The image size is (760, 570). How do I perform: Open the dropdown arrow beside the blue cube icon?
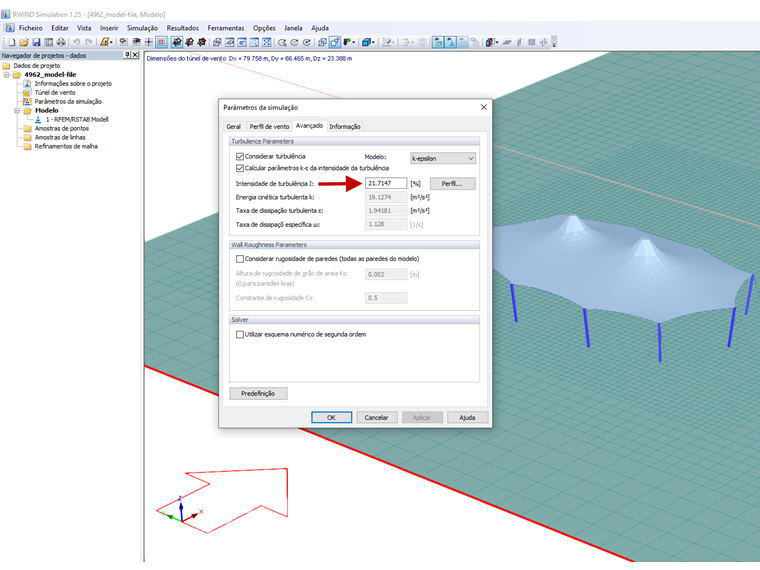coord(373,43)
